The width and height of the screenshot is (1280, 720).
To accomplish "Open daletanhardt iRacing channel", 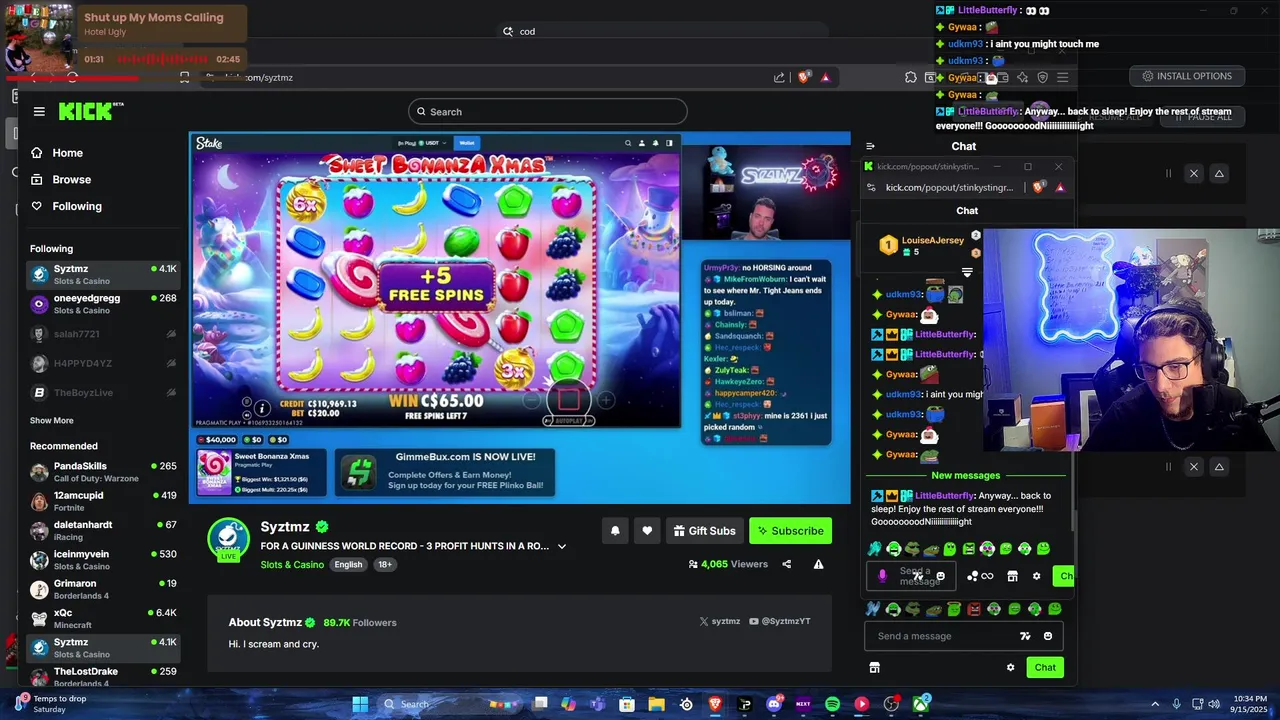I will point(104,530).
